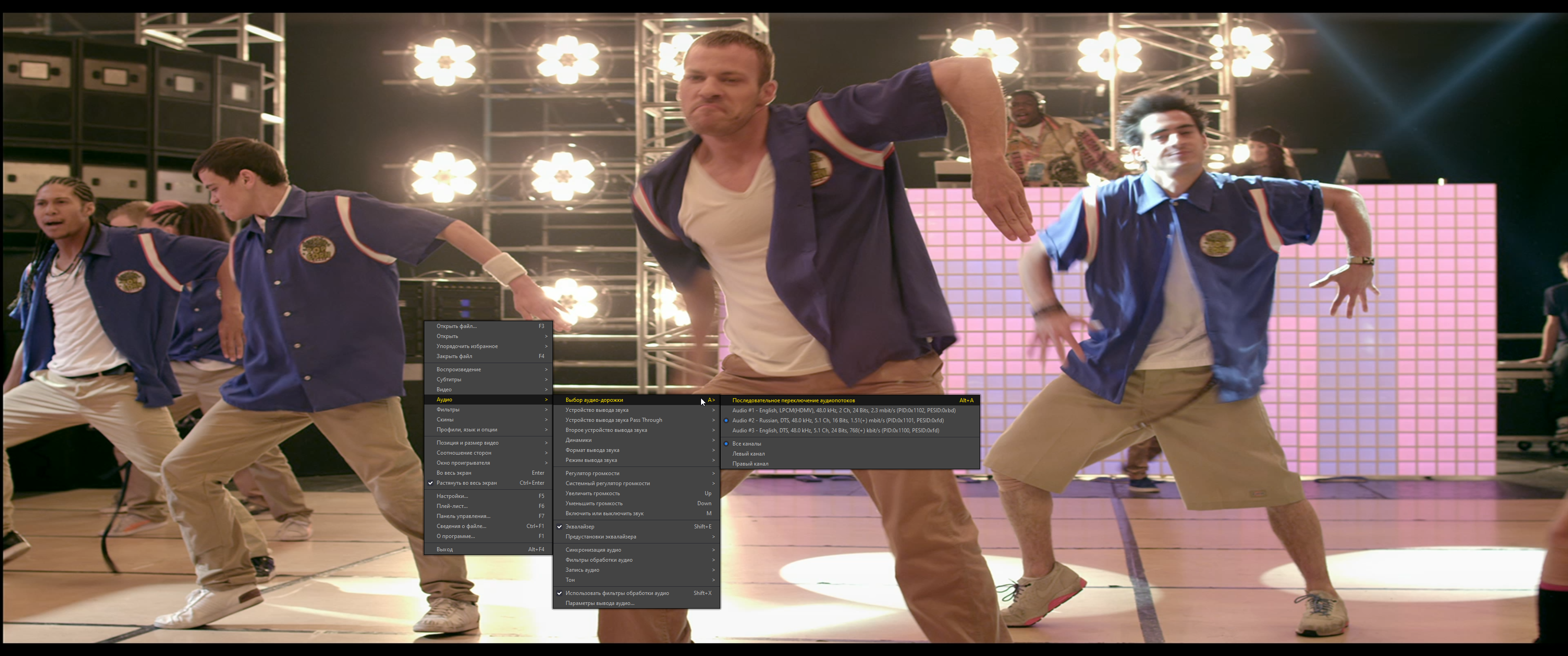Expand the 'Динамики' submenu
Screen dimensions: 1568x656
tap(578, 440)
